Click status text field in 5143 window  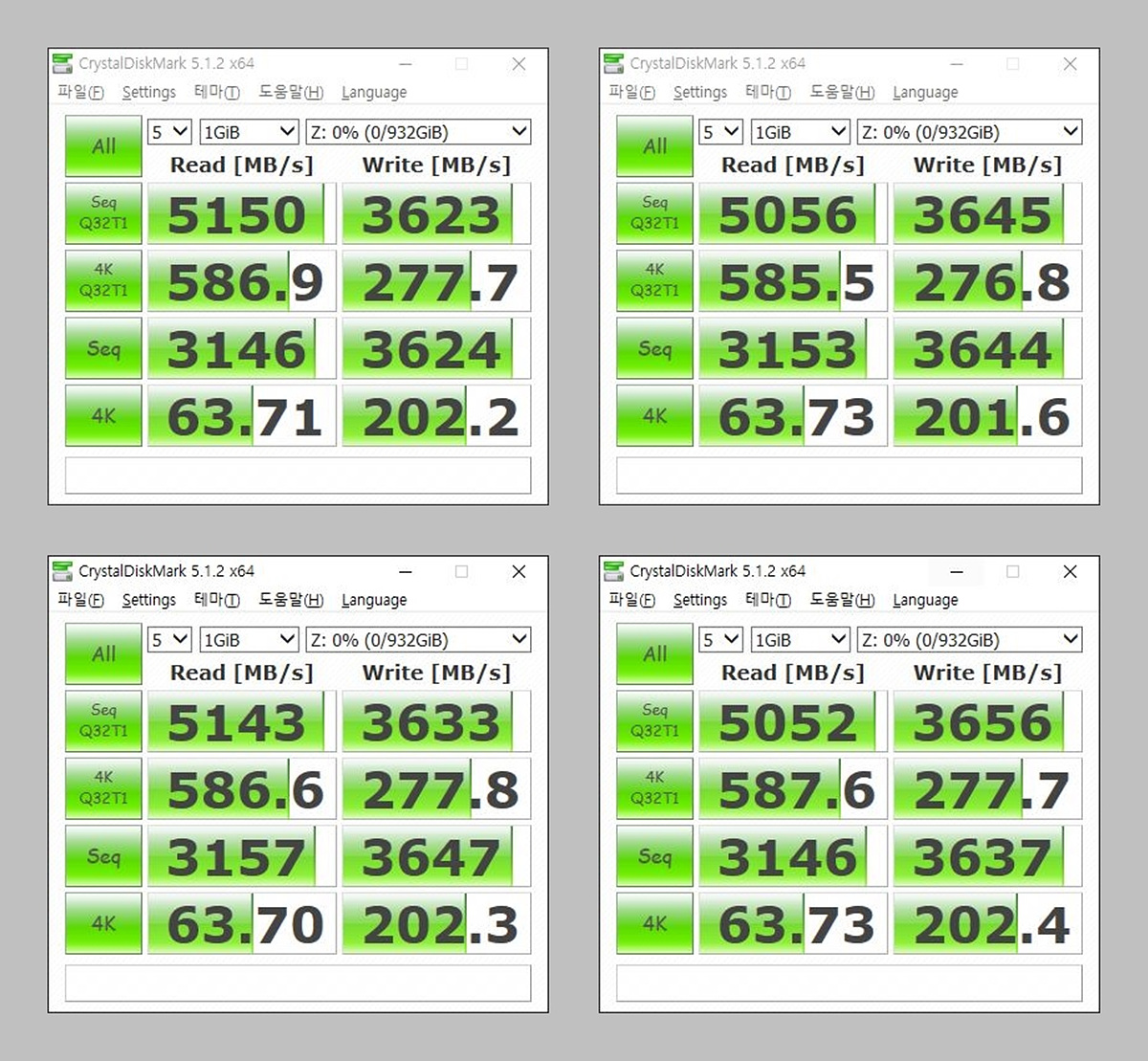(298, 984)
